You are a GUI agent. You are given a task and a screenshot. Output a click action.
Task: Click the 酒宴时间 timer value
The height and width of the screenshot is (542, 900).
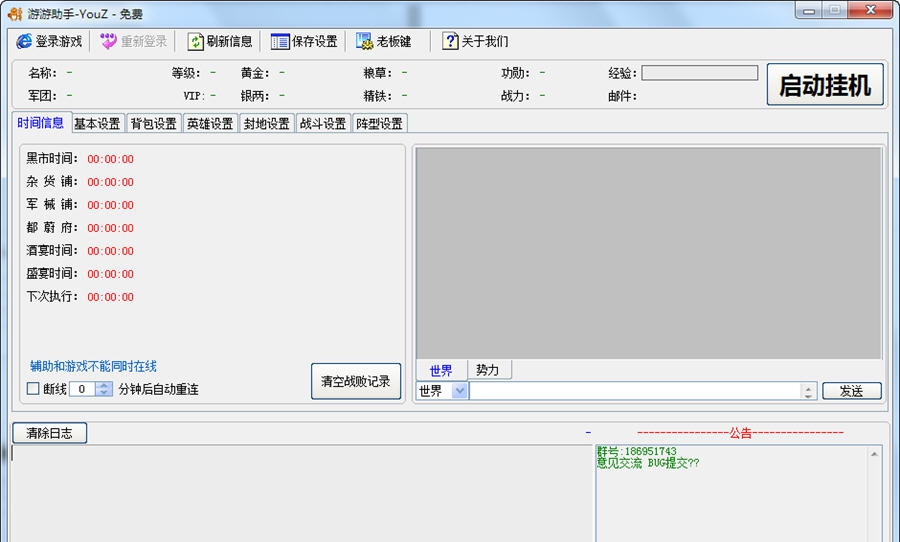point(111,251)
